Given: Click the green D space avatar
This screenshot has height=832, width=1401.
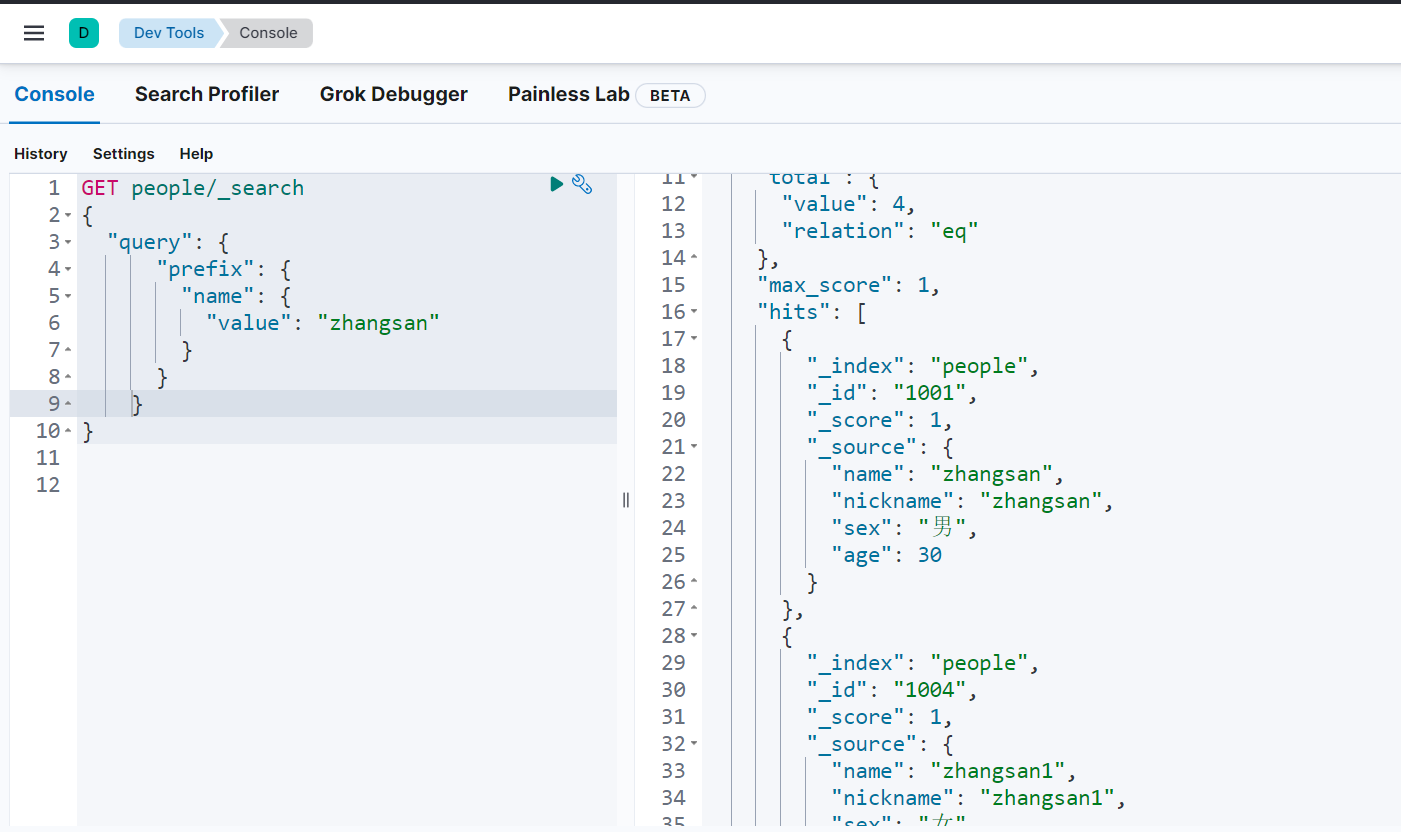Looking at the screenshot, I should pyautogui.click(x=84, y=33).
